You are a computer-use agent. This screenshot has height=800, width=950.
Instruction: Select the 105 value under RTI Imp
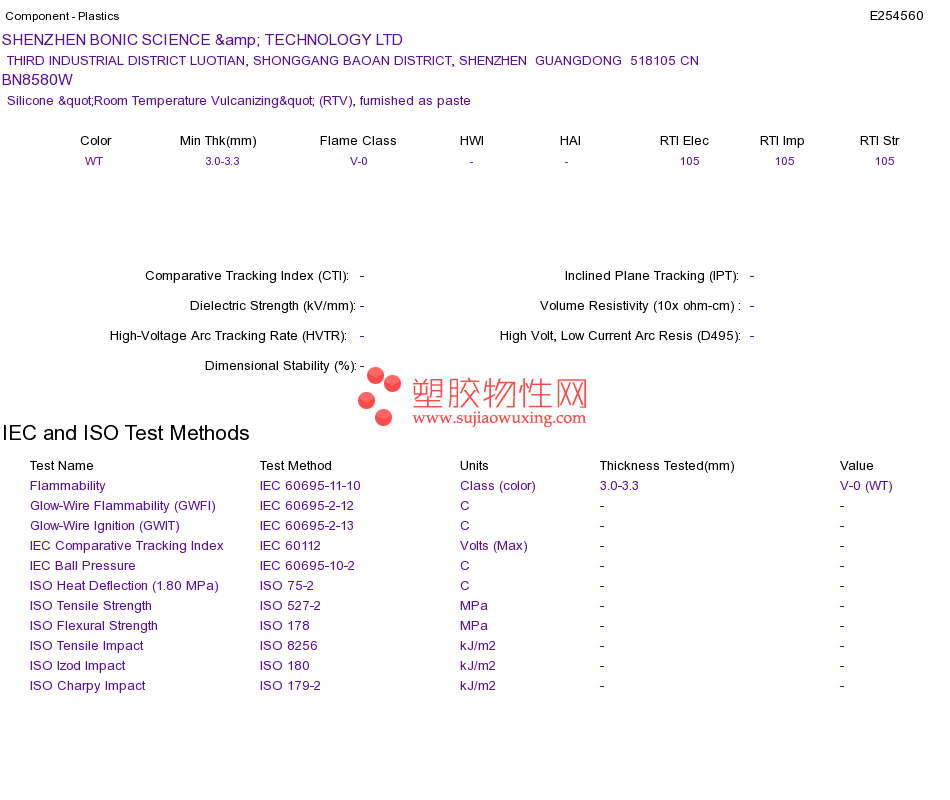[x=785, y=161]
